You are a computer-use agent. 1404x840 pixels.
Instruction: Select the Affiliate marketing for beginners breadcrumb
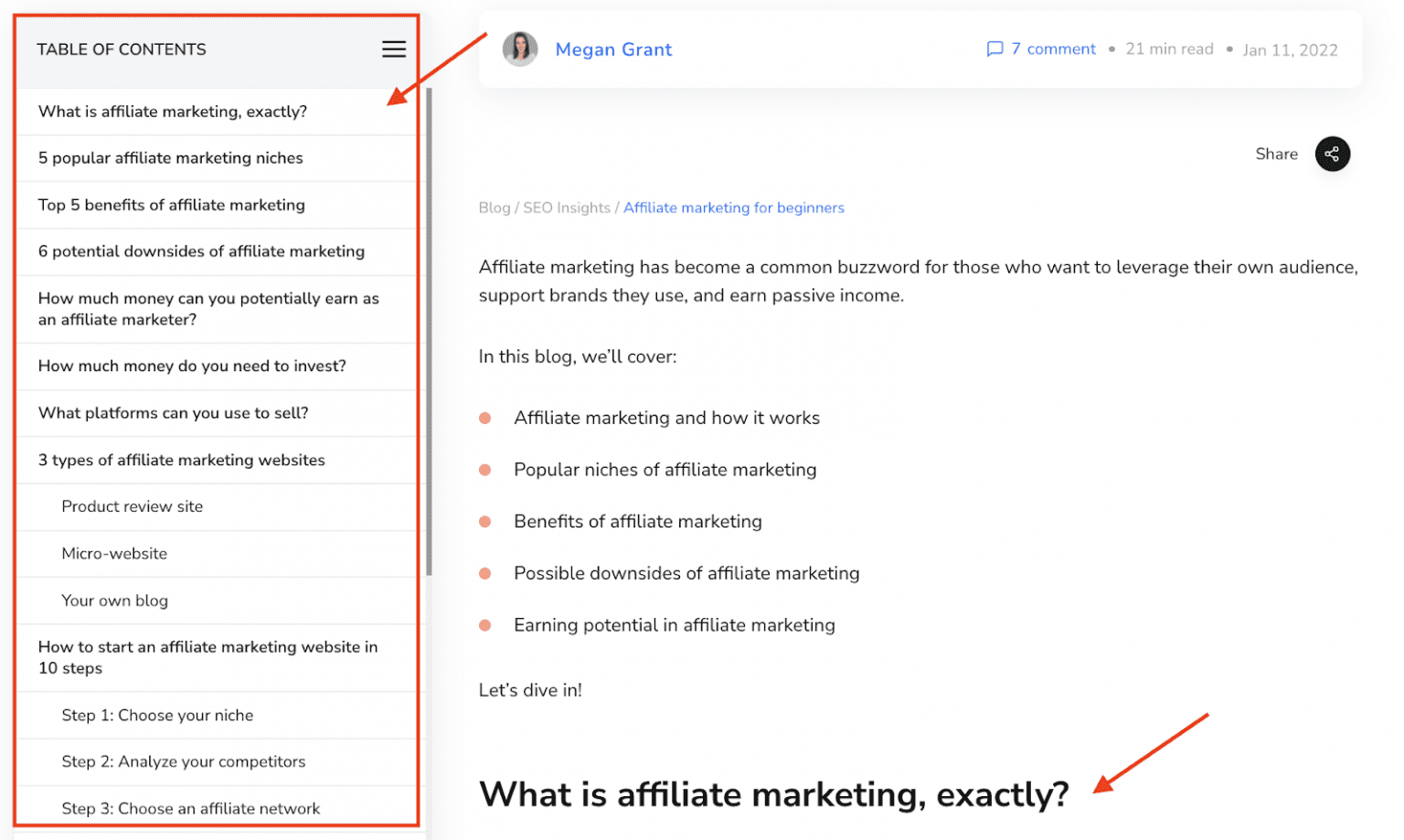point(733,207)
